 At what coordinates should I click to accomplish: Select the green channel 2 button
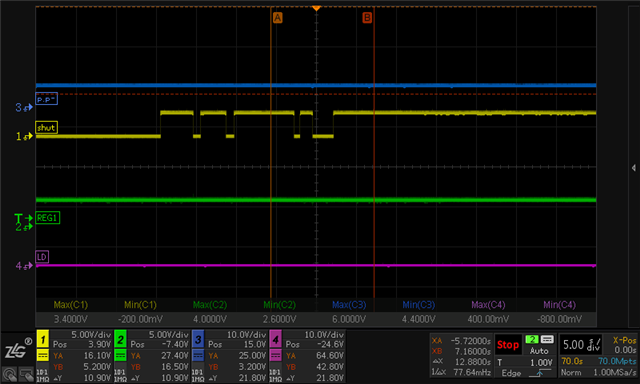(120, 339)
